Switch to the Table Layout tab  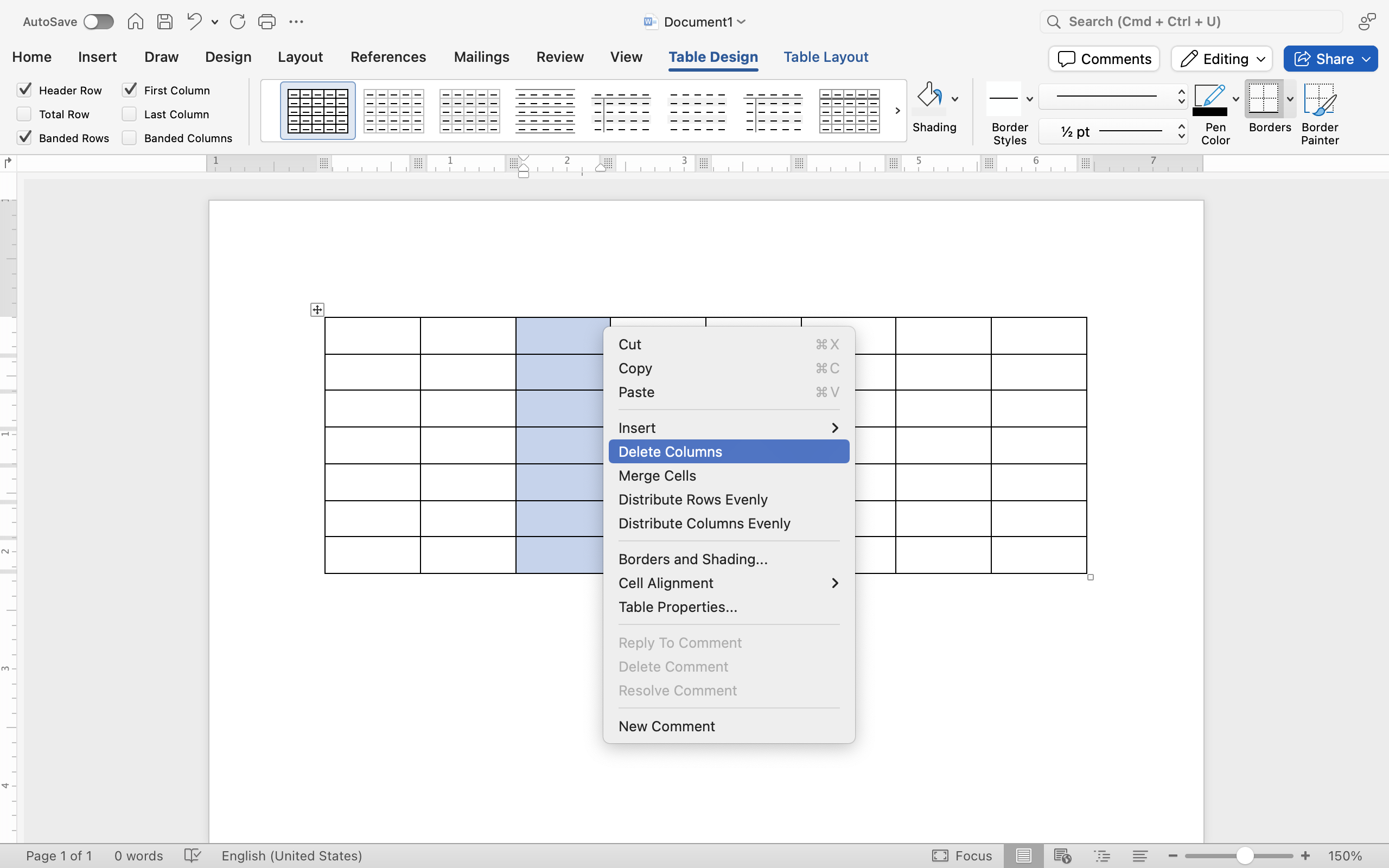click(x=825, y=57)
